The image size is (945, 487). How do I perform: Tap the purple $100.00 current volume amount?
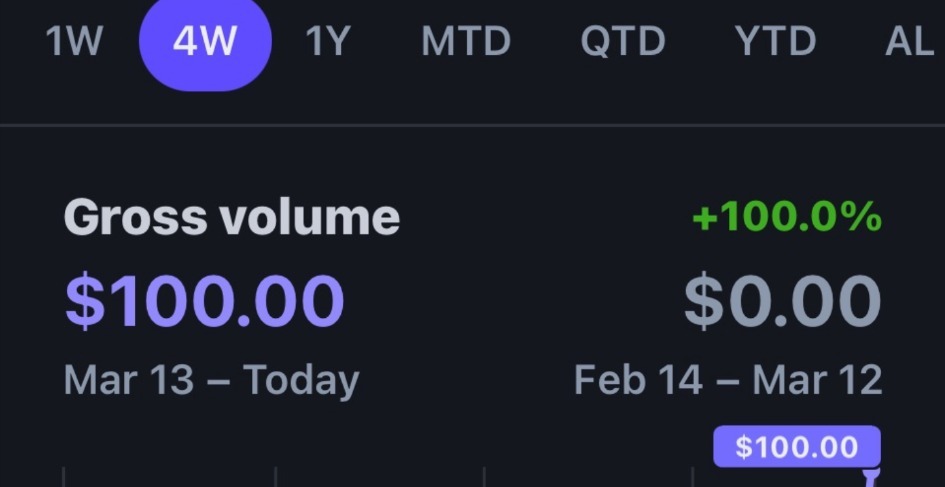[x=204, y=301]
